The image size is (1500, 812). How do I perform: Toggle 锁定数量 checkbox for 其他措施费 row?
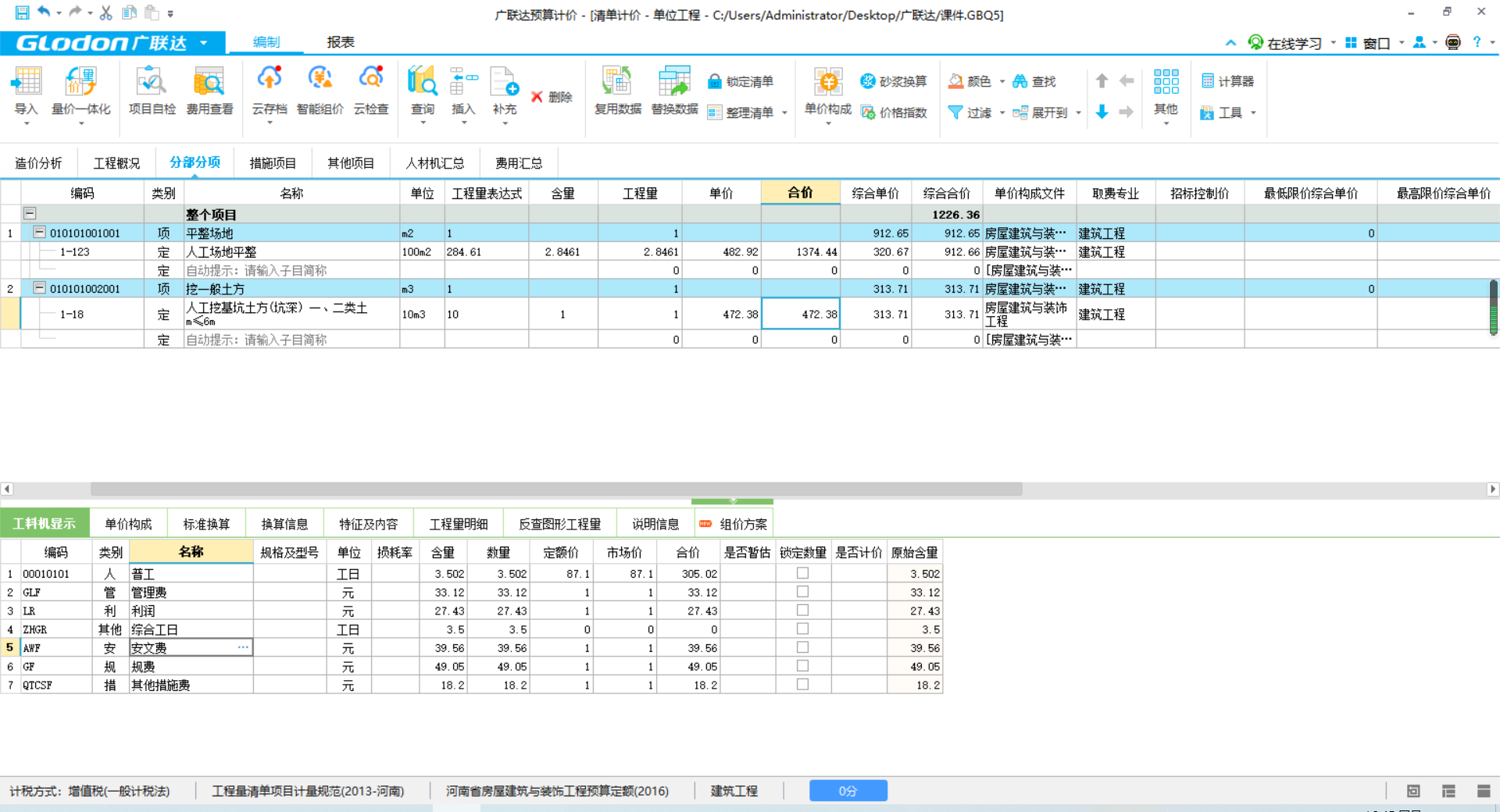[802, 684]
